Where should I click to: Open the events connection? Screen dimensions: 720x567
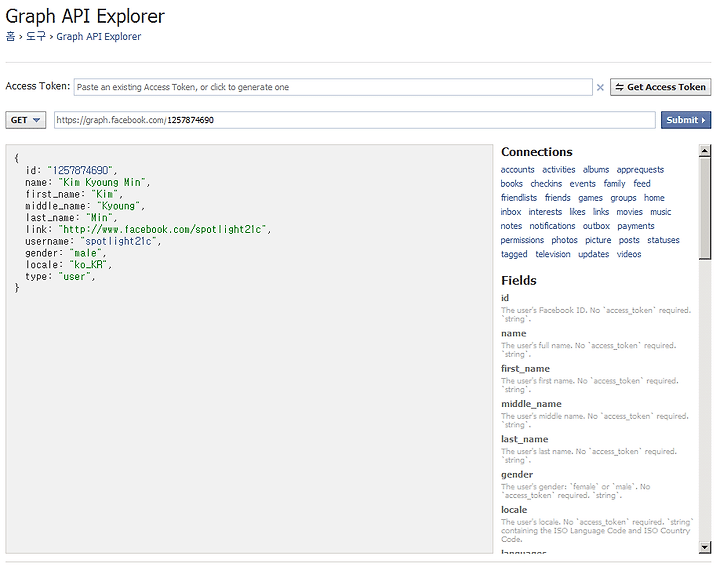click(582, 184)
